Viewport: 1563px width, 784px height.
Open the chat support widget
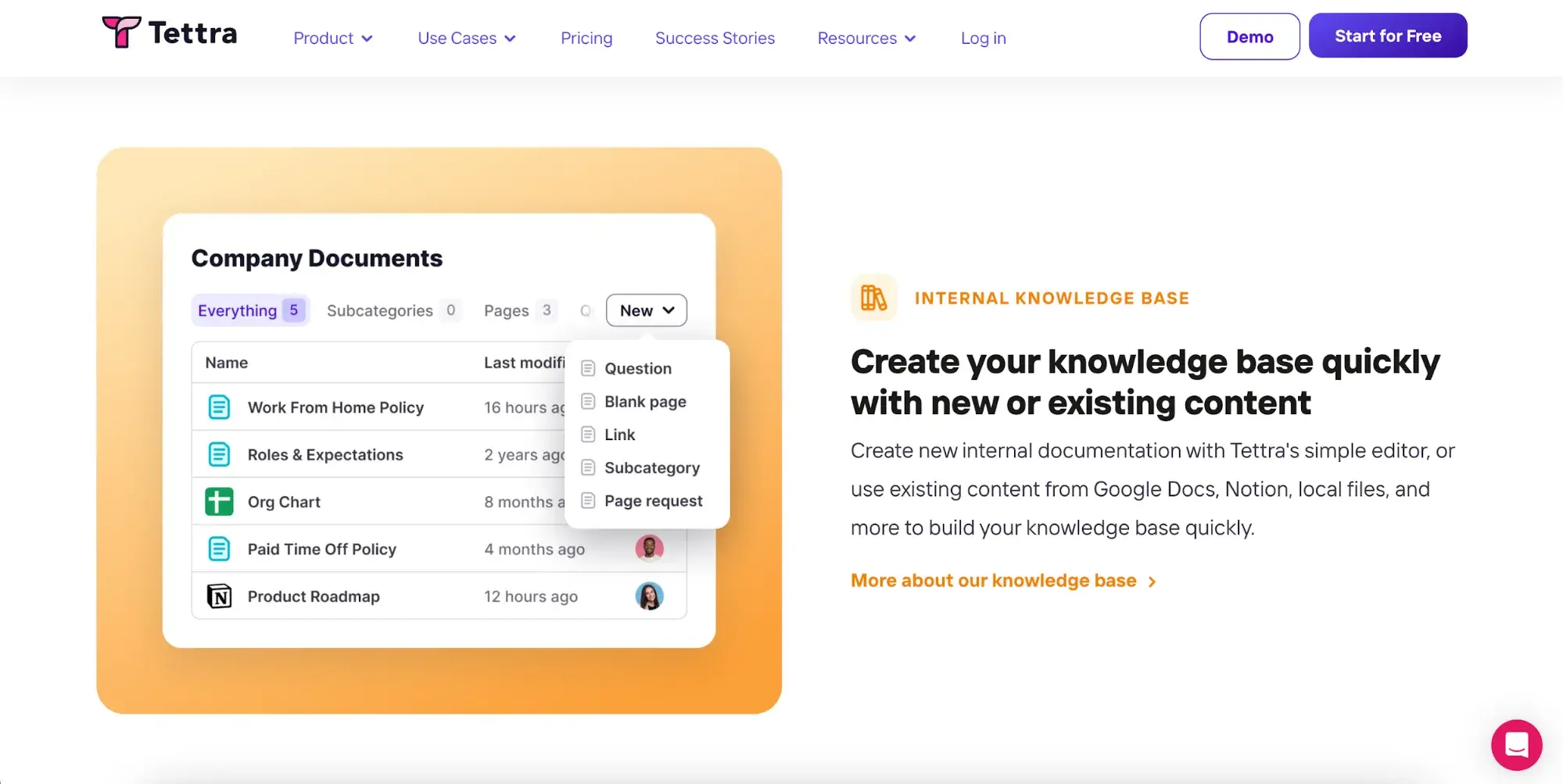pyautogui.click(x=1515, y=744)
